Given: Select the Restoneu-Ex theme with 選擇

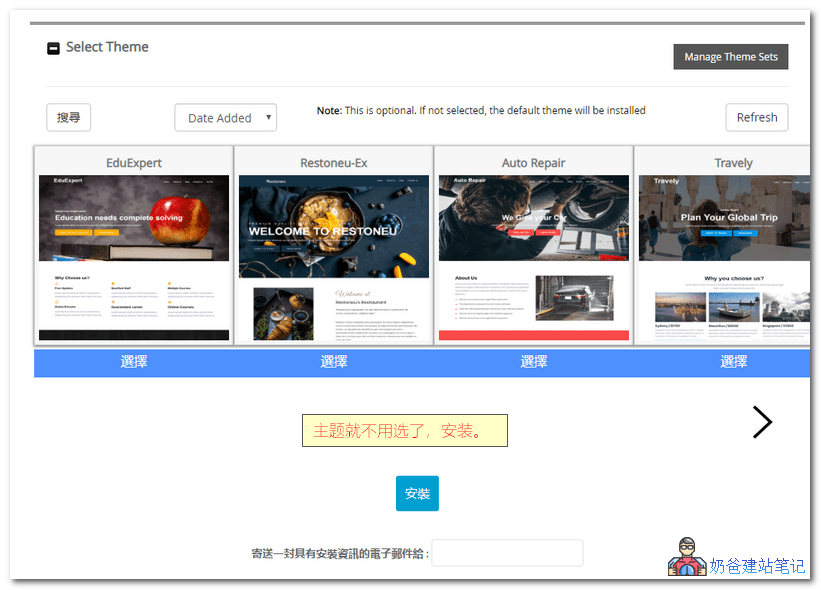Looking at the screenshot, I should [x=333, y=361].
